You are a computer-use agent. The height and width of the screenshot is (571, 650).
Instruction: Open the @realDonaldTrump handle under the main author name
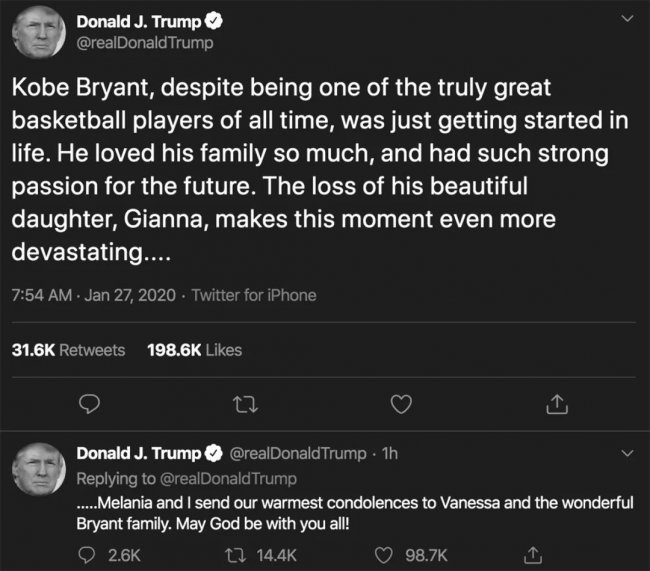coord(146,43)
